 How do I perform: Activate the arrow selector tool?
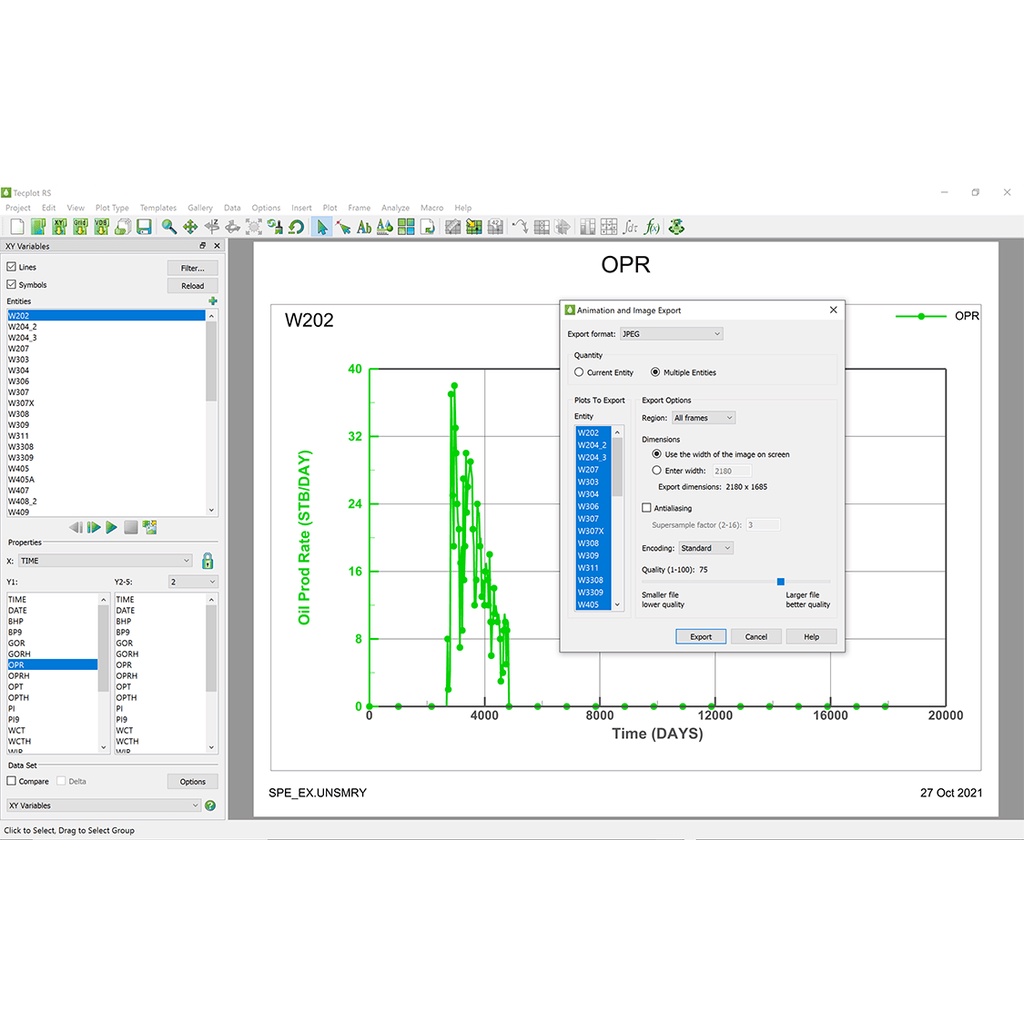tap(322, 227)
